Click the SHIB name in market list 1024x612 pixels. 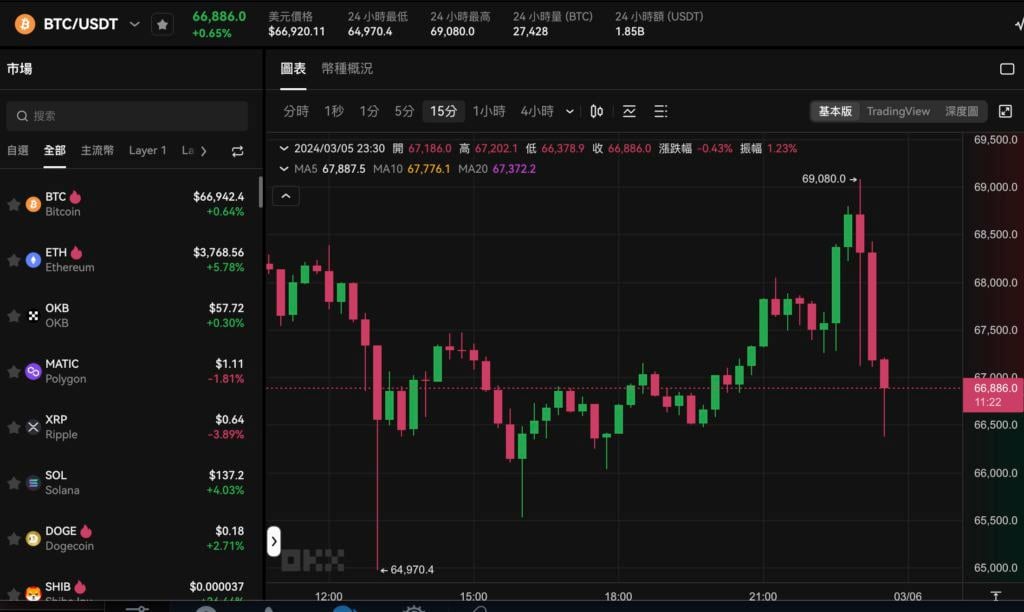click(57, 587)
